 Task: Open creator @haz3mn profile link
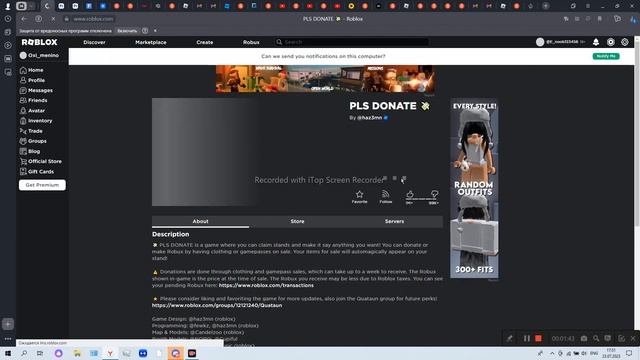point(369,118)
